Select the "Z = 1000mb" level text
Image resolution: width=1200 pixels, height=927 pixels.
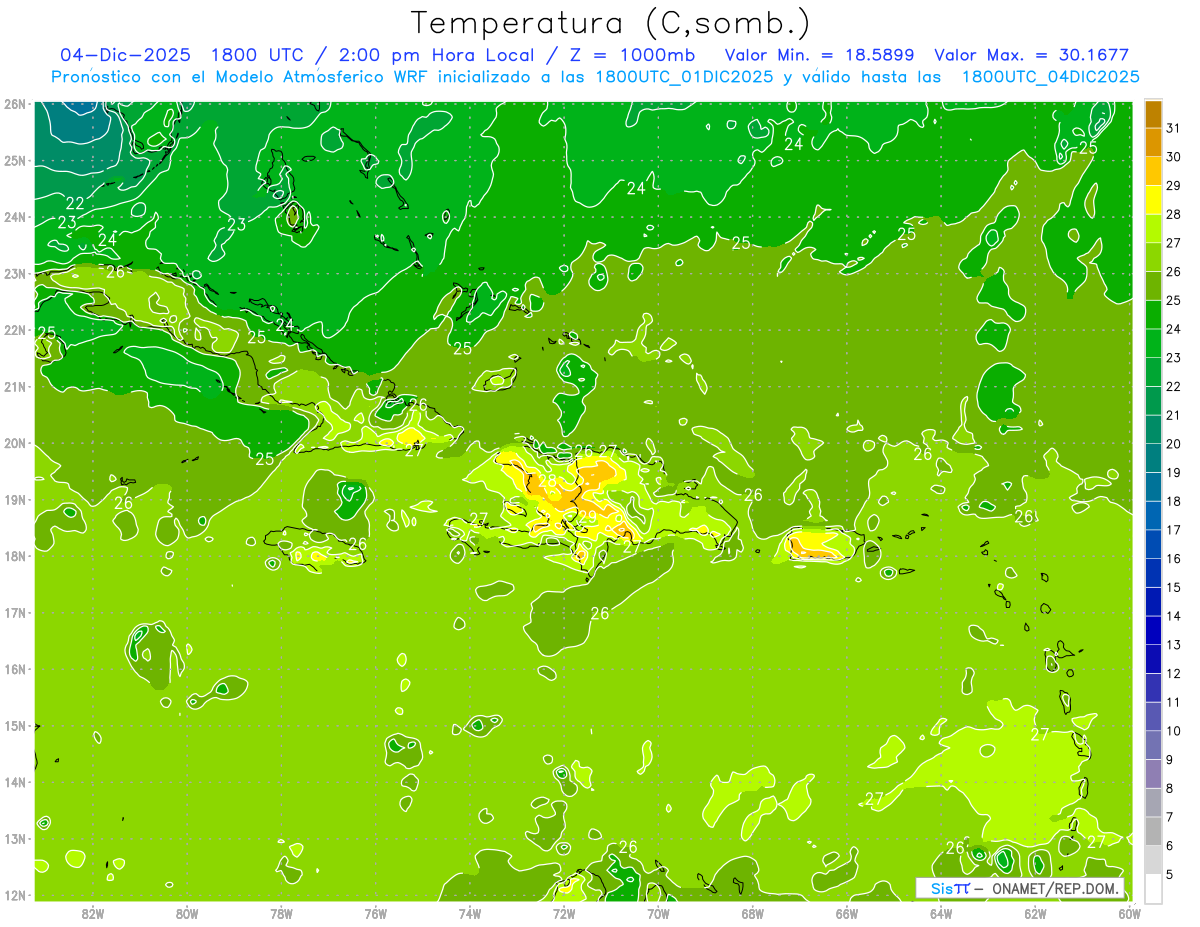click(x=632, y=55)
